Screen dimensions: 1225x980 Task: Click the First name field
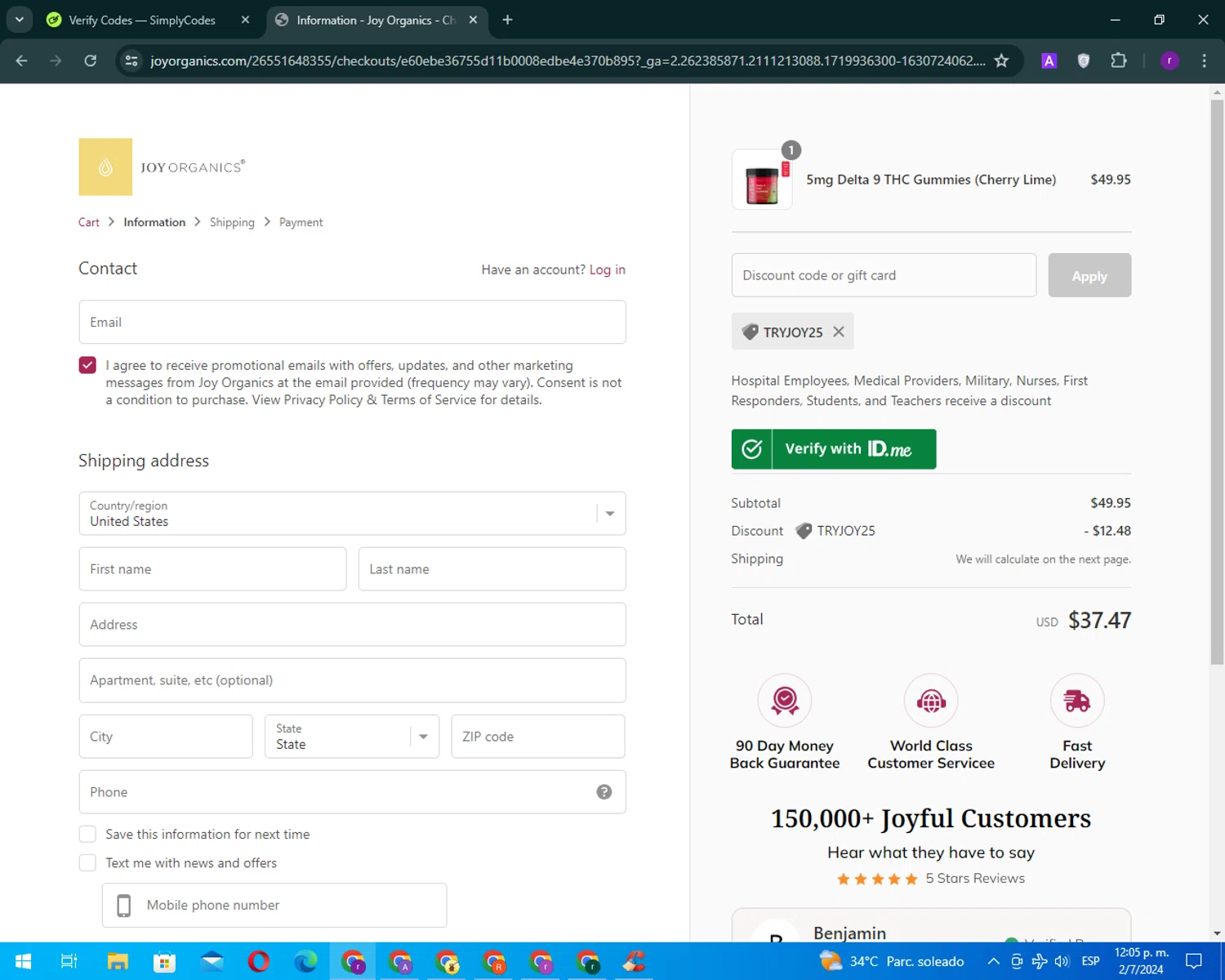pyautogui.click(x=212, y=568)
